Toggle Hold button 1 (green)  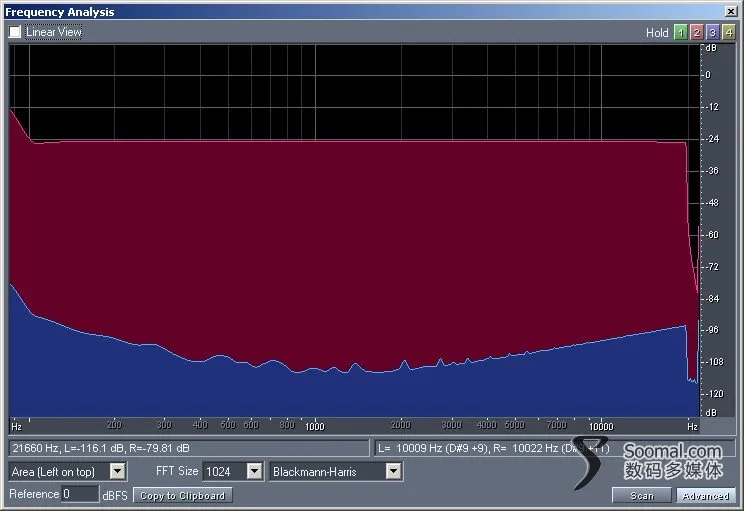click(681, 32)
